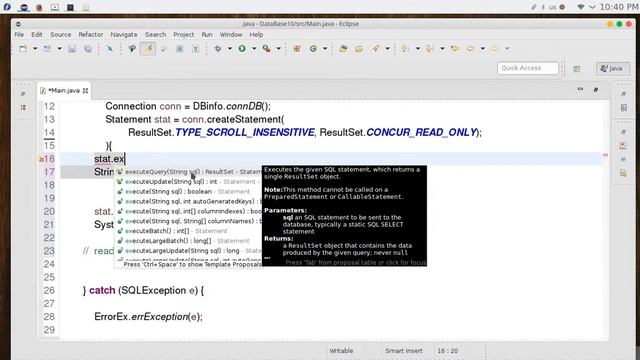Open the Search toolbar dropdown arrow

[x=387, y=49]
